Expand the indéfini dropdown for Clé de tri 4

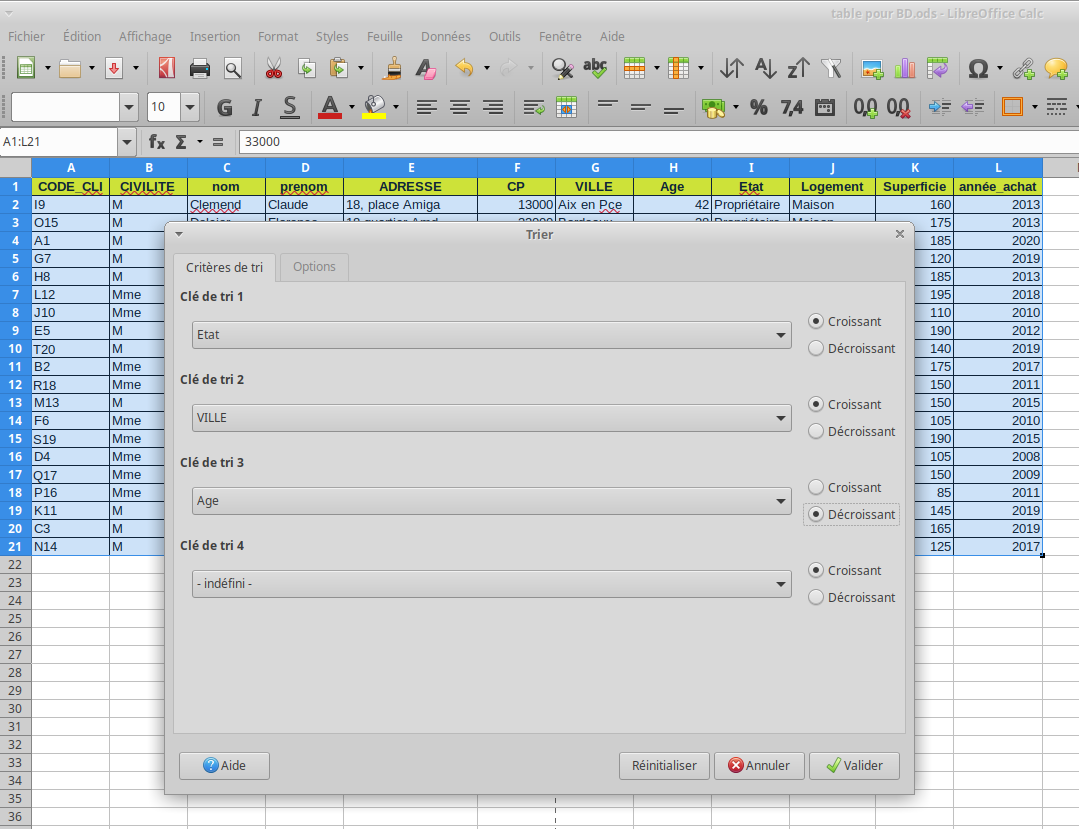click(491, 584)
